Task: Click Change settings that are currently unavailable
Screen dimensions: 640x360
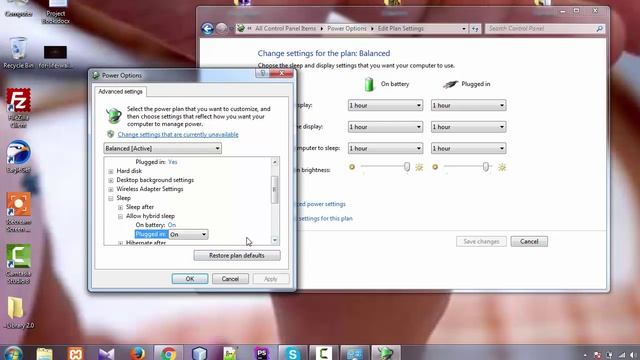Action: tap(178, 134)
